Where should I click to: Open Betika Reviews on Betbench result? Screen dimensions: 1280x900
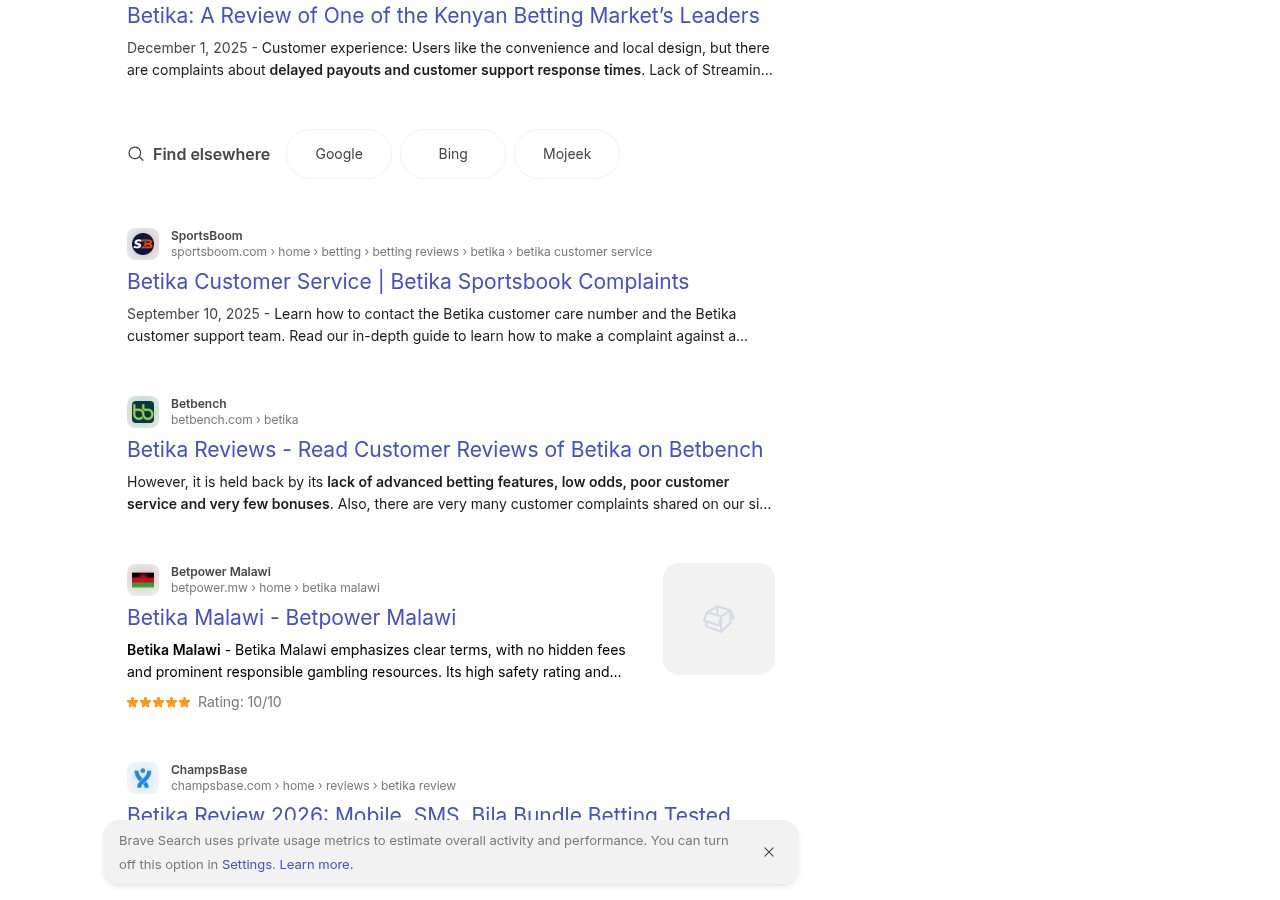pos(445,450)
